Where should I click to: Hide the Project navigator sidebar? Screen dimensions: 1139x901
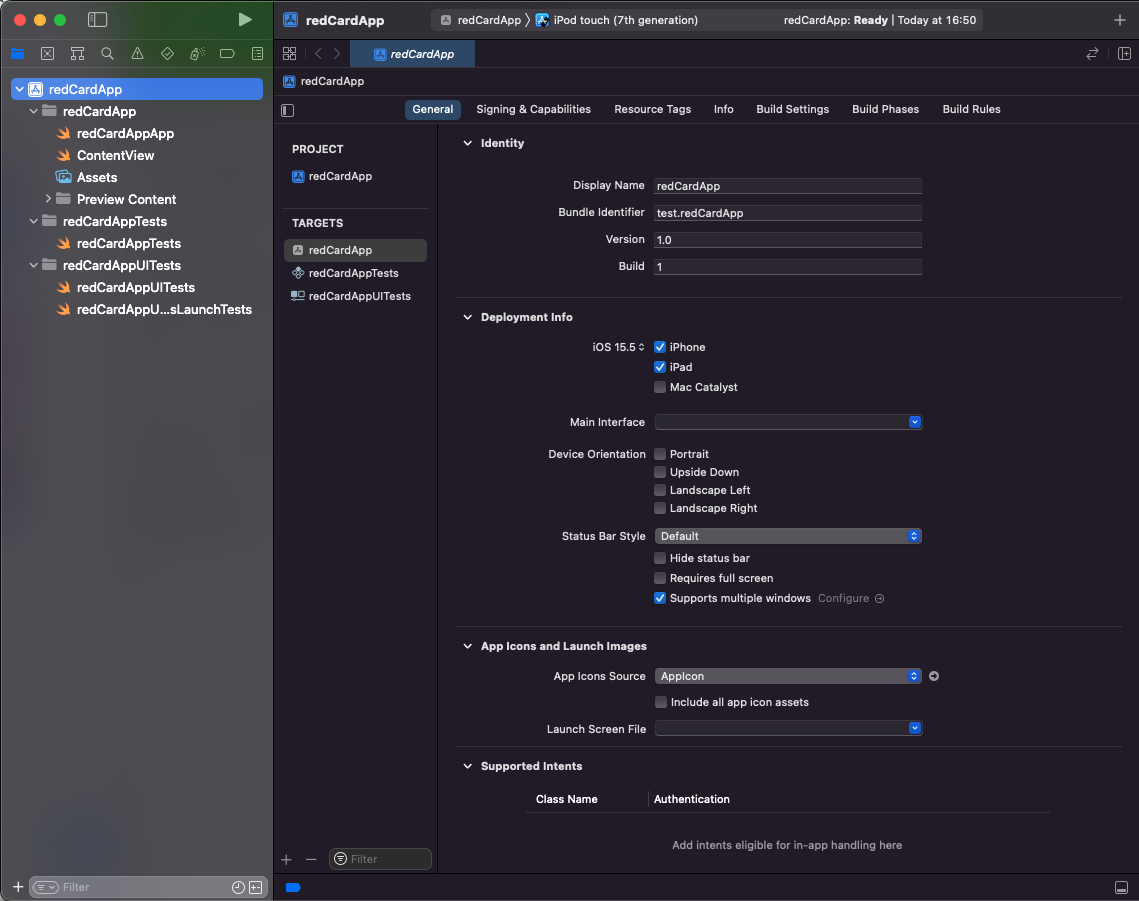click(x=97, y=19)
